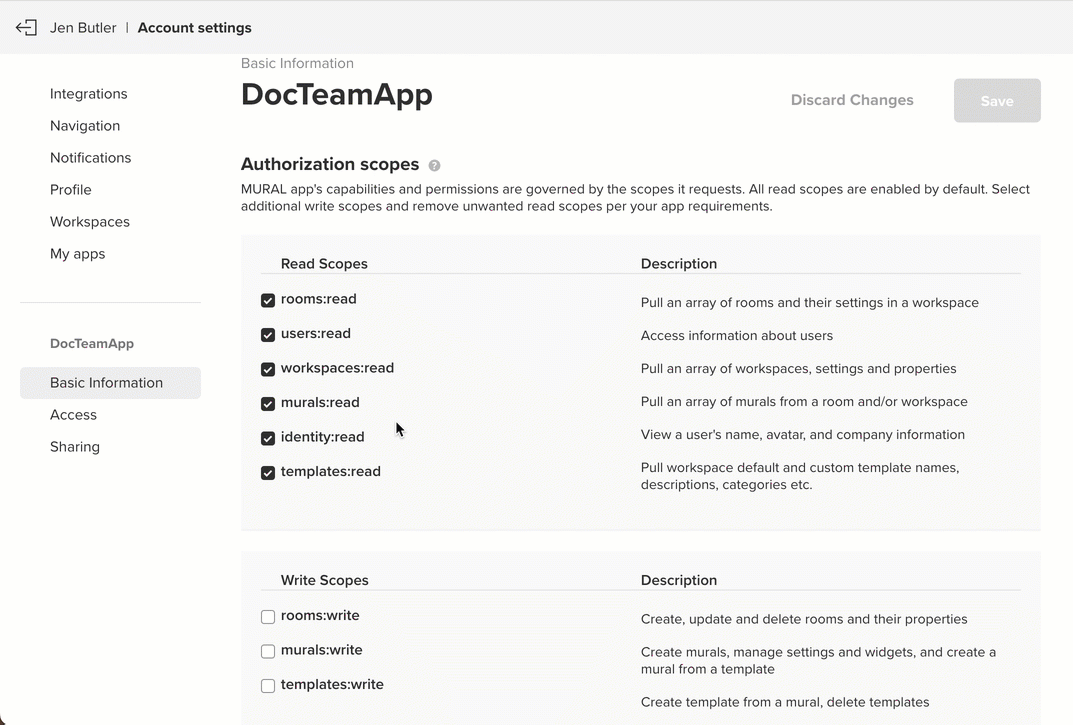Uncheck the templates:read scope
This screenshot has width=1073, height=725.
point(268,472)
